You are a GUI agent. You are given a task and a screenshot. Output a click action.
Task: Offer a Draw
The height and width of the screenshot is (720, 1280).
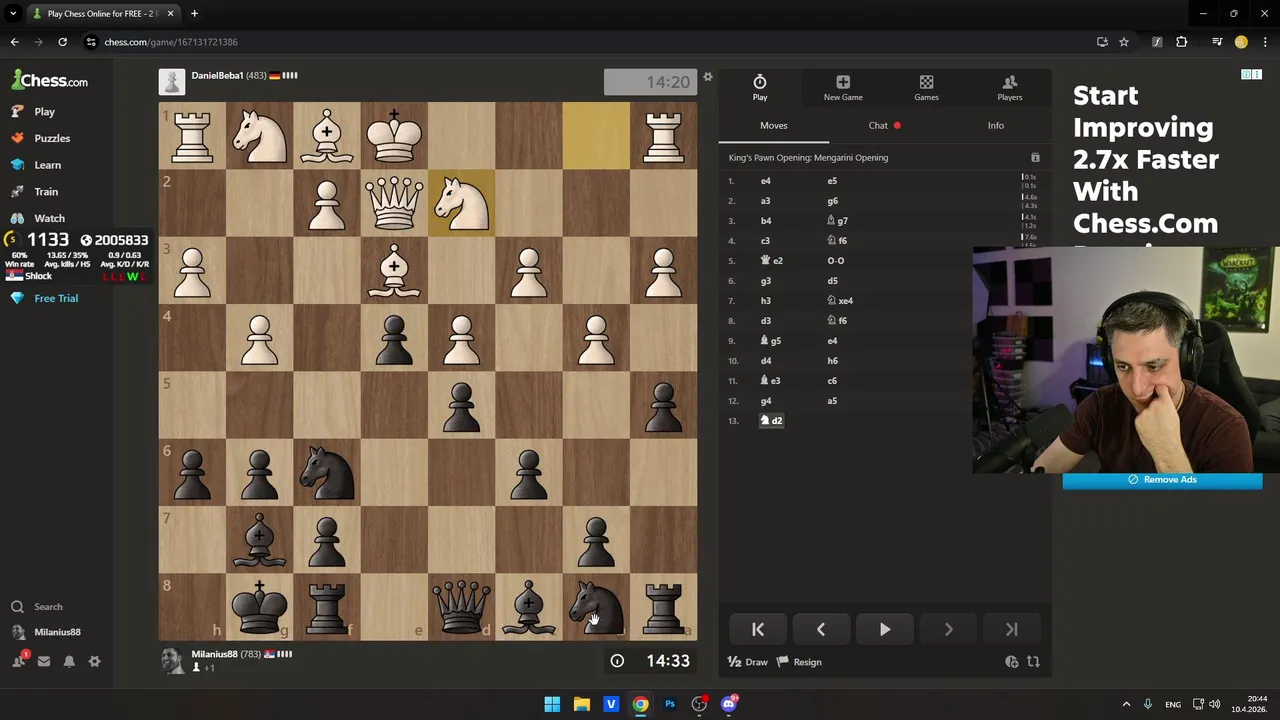(748, 662)
